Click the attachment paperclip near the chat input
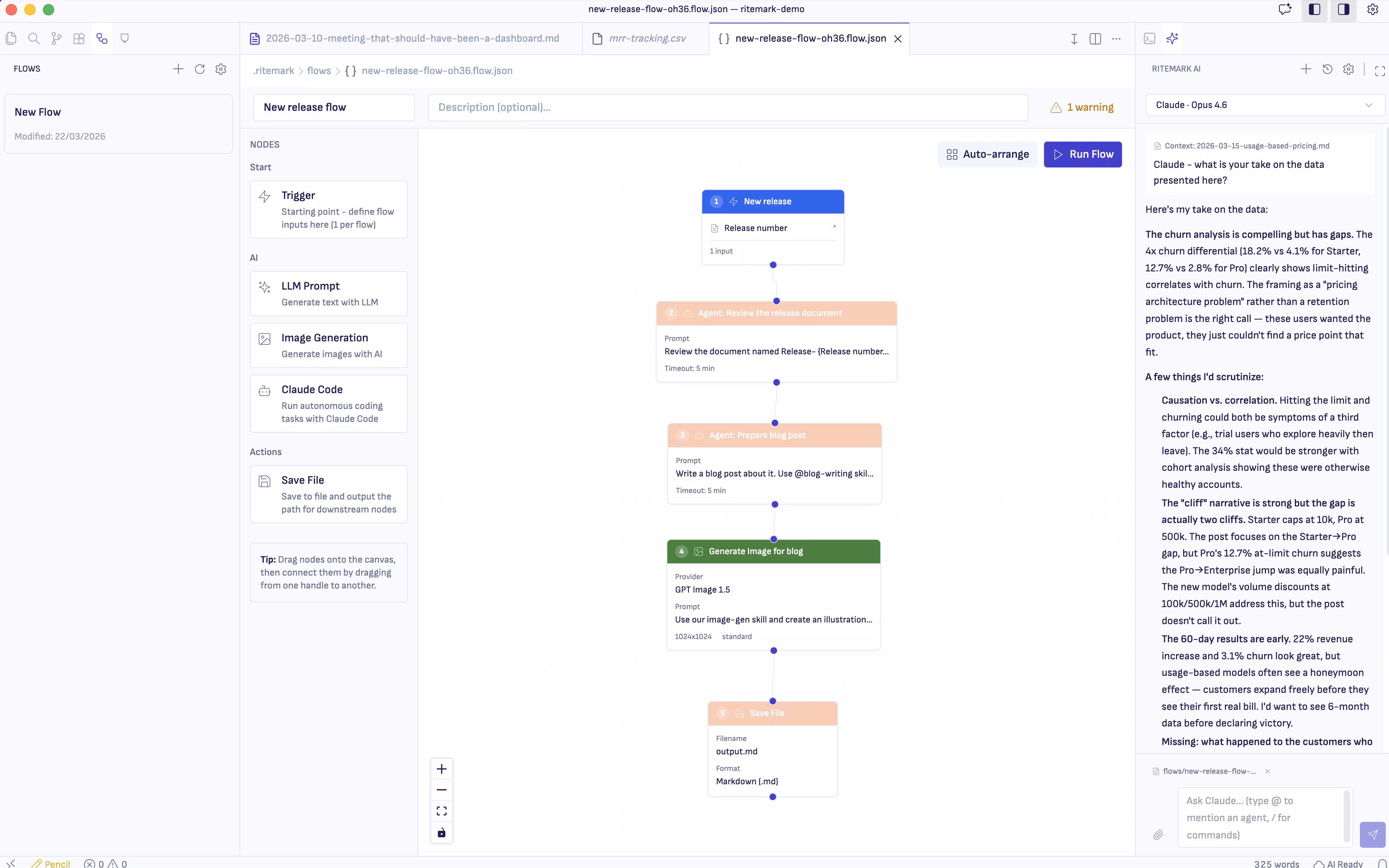Image resolution: width=1389 pixels, height=868 pixels. (1158, 835)
